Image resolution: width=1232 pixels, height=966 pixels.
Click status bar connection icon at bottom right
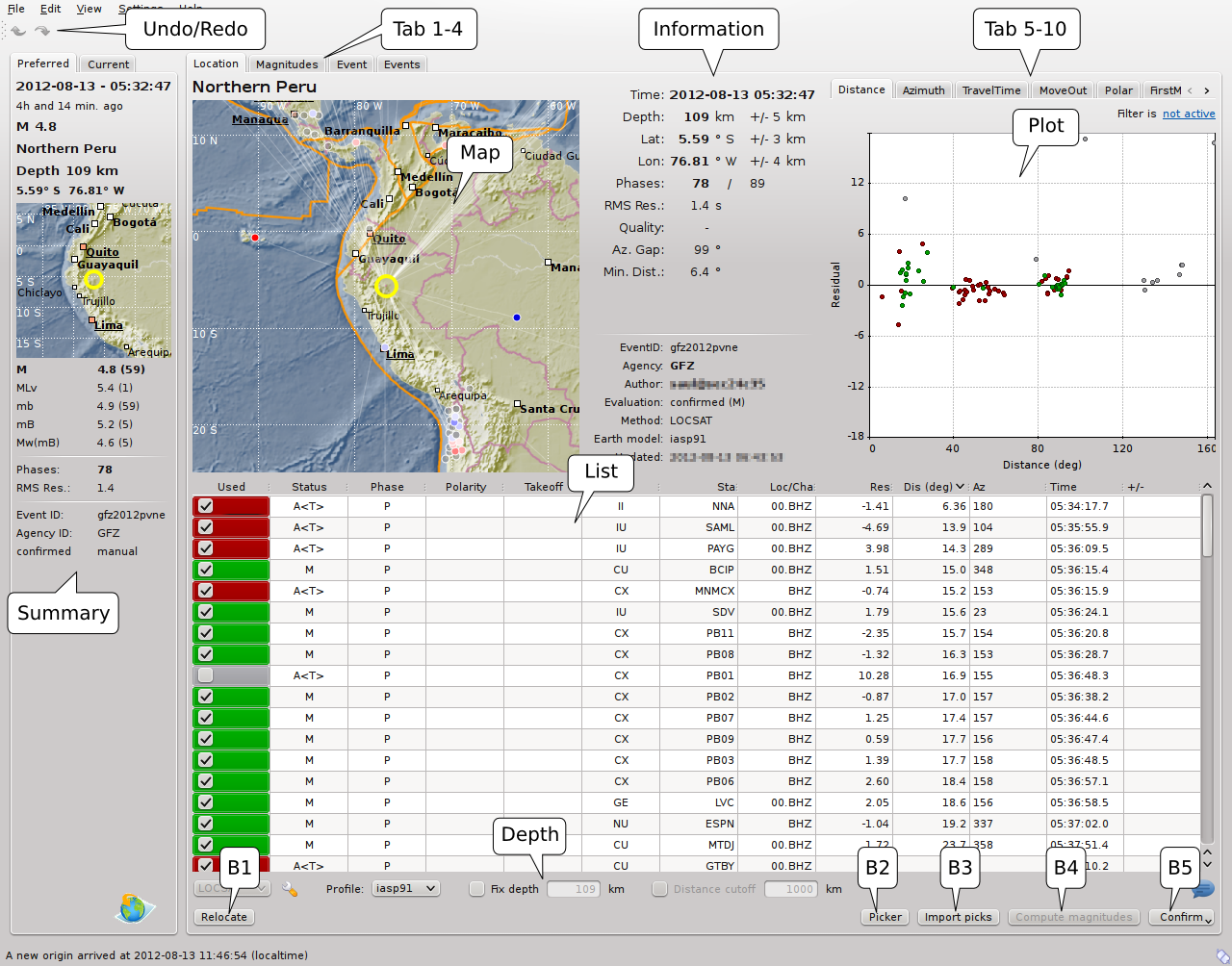[1222, 955]
